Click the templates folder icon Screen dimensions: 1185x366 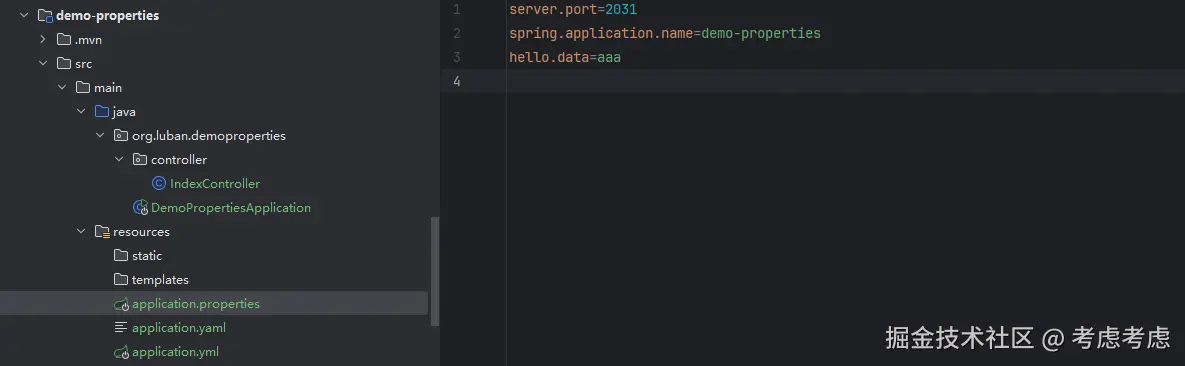click(121, 280)
